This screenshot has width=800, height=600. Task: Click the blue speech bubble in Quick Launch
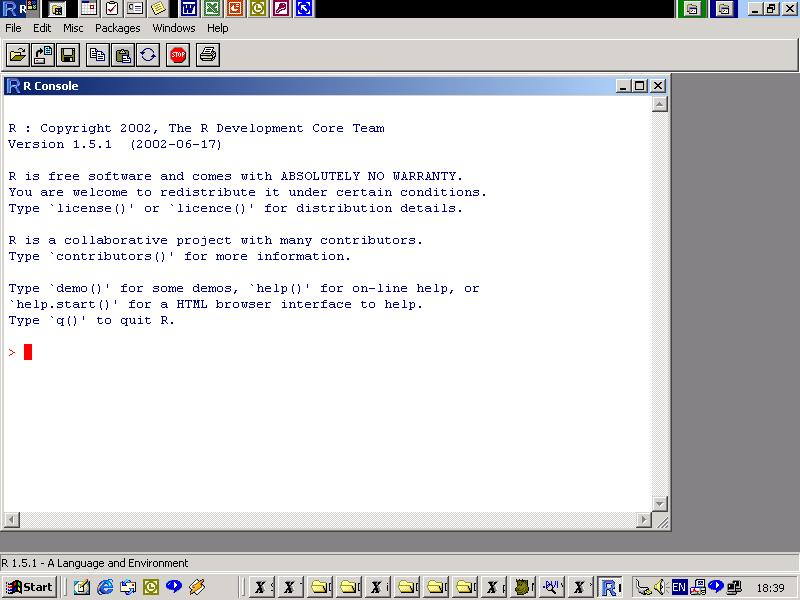174,587
